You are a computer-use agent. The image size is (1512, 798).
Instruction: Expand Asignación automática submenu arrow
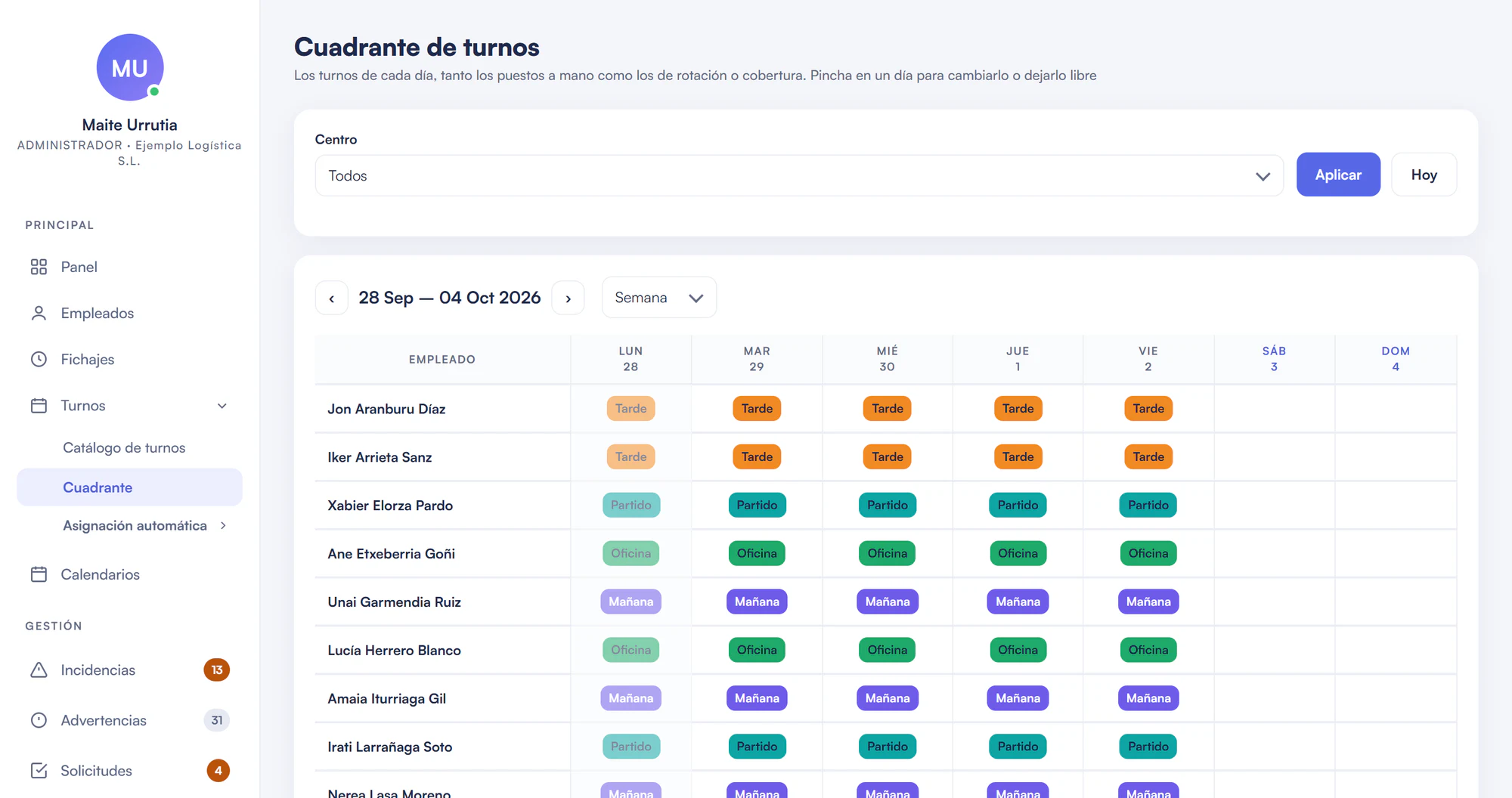click(223, 525)
